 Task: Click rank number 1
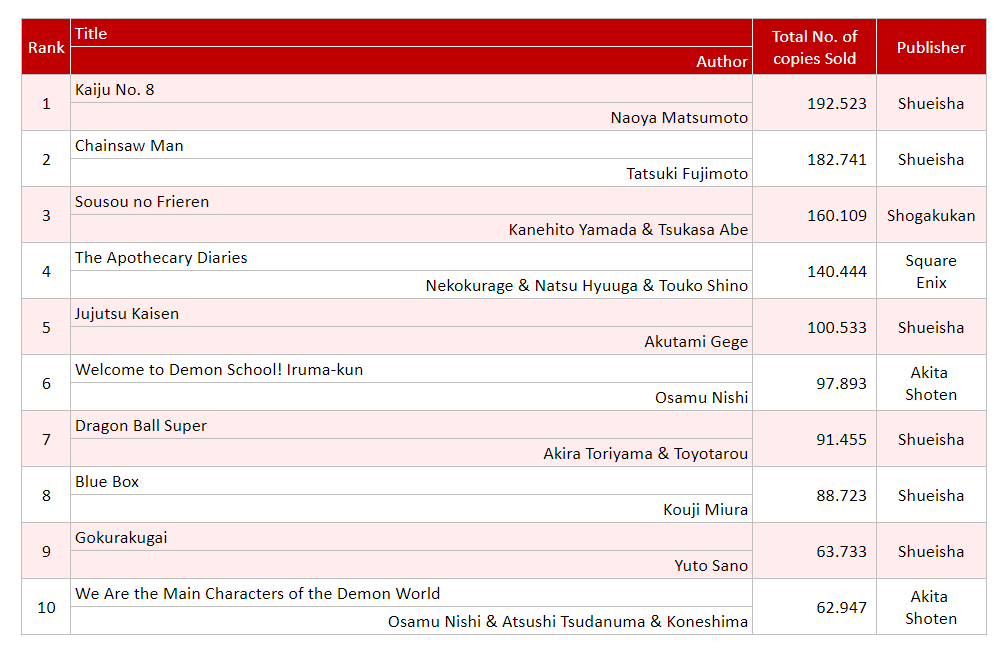pyautogui.click(x=46, y=104)
